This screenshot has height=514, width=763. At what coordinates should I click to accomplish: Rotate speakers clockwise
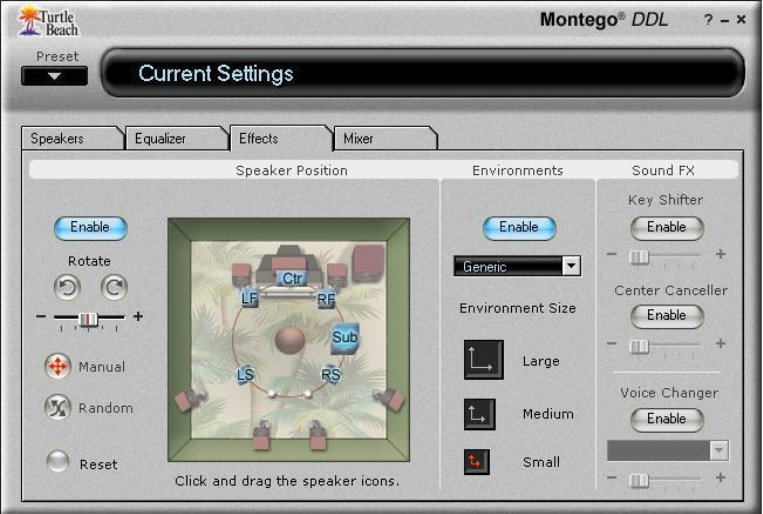click(x=114, y=287)
